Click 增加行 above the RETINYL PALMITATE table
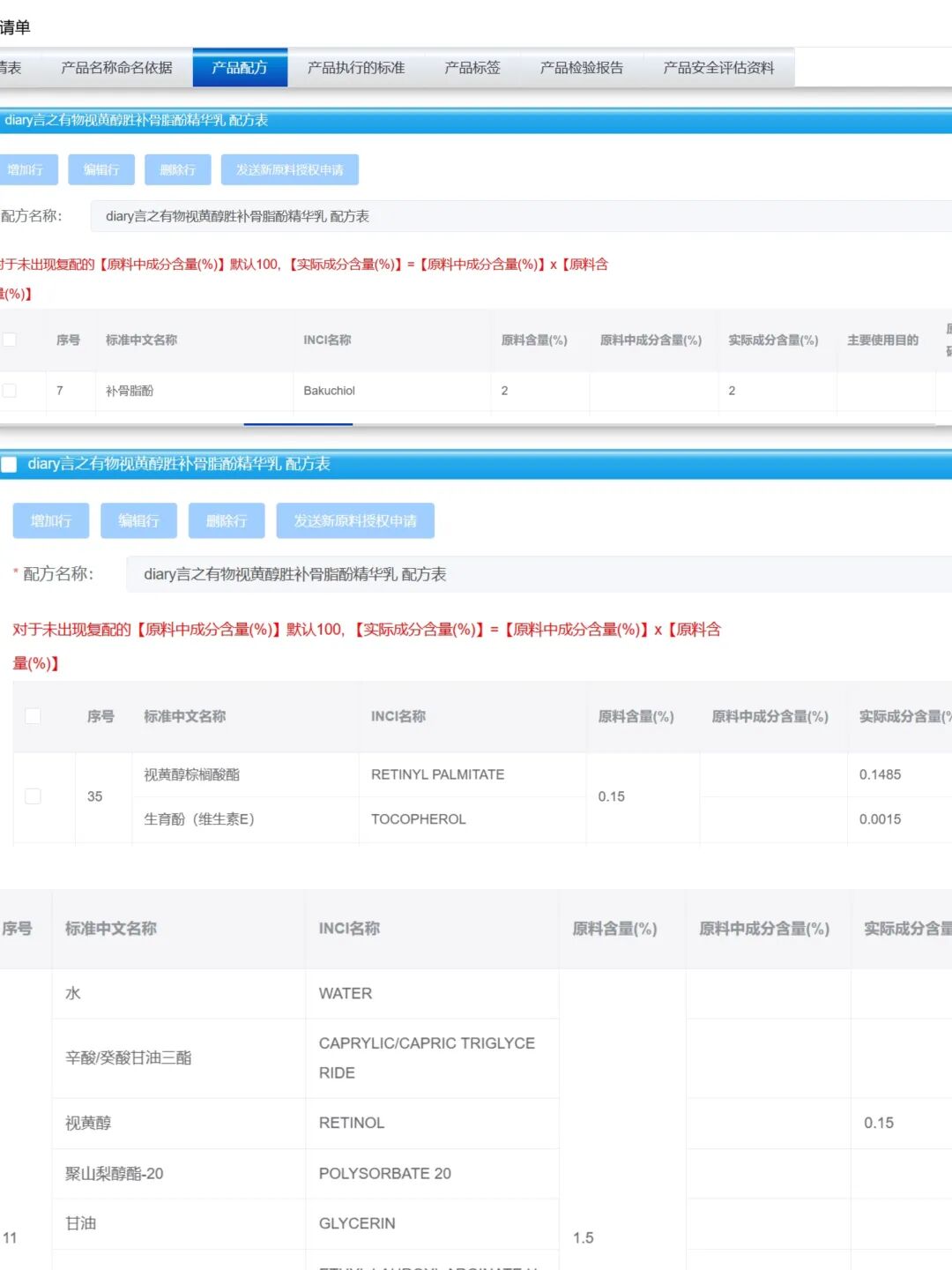 pos(51,521)
